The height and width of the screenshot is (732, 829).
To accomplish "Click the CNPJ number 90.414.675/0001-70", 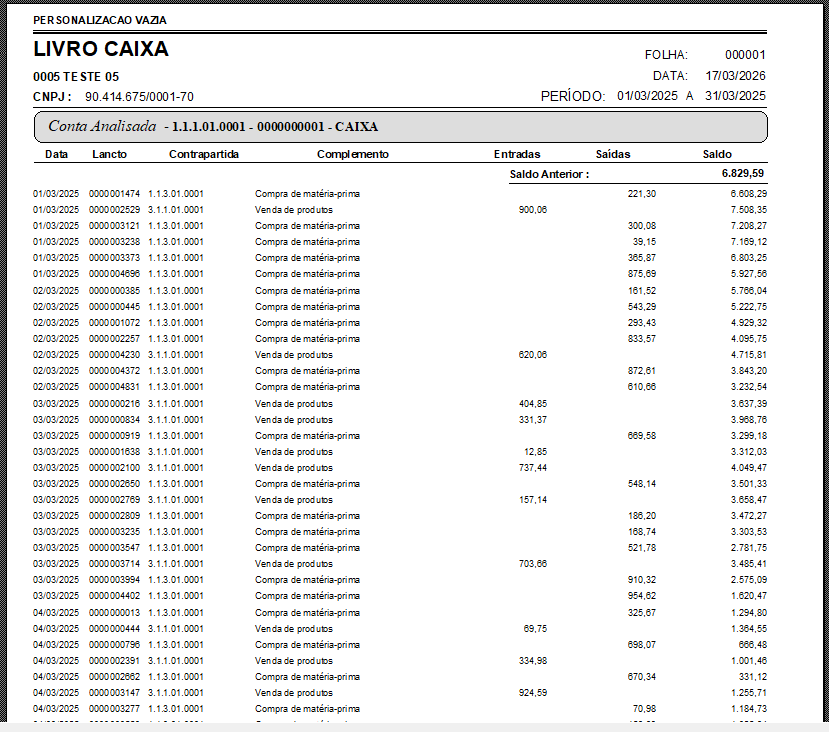I will pos(139,97).
